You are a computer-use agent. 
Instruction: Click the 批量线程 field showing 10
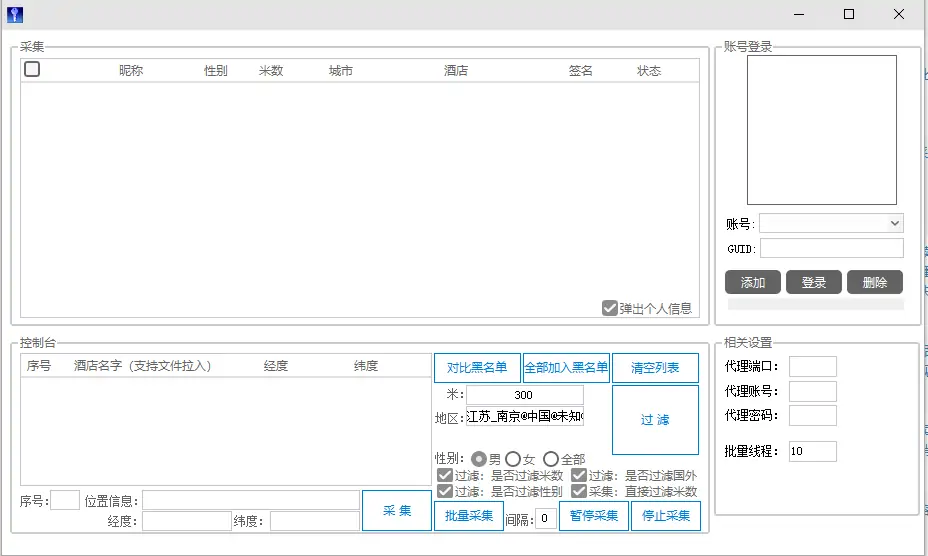point(813,451)
